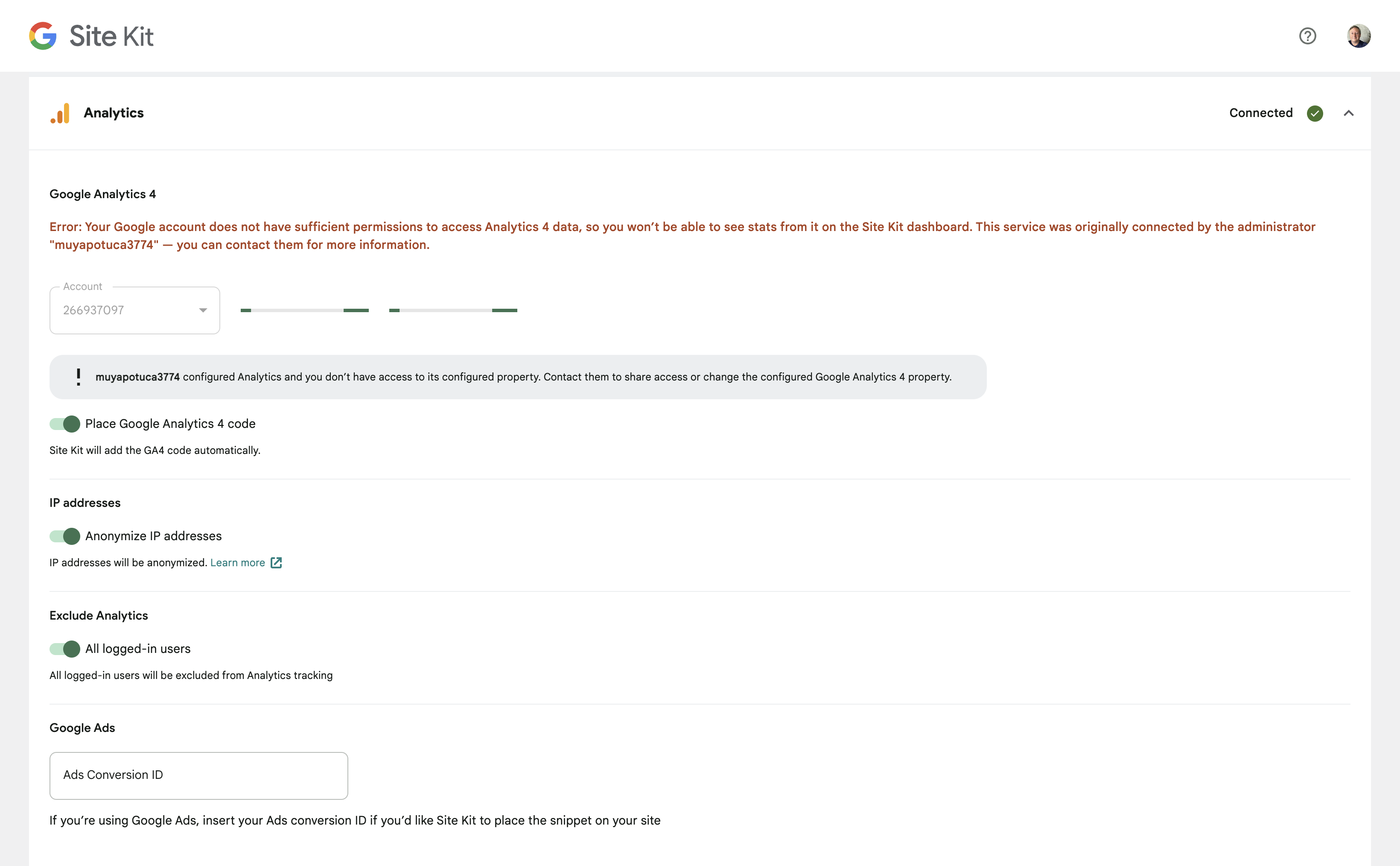1400x866 pixels.
Task: Click the first green progress bar
Action: (305, 310)
